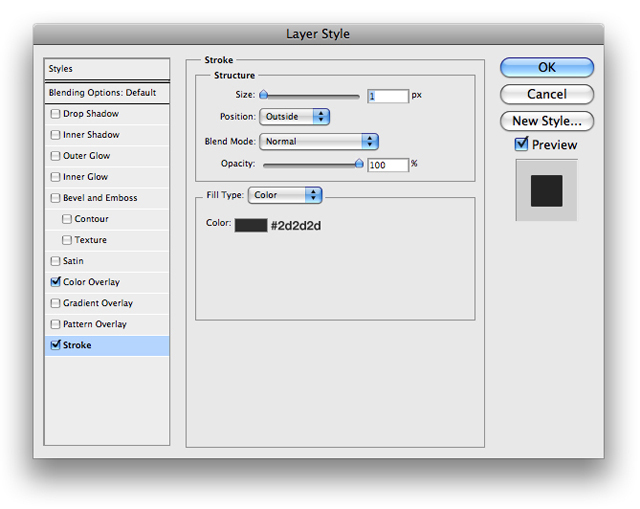Image resolution: width=640 pixels, height=509 pixels.
Task: Confirm with the OK button
Action: (547, 67)
